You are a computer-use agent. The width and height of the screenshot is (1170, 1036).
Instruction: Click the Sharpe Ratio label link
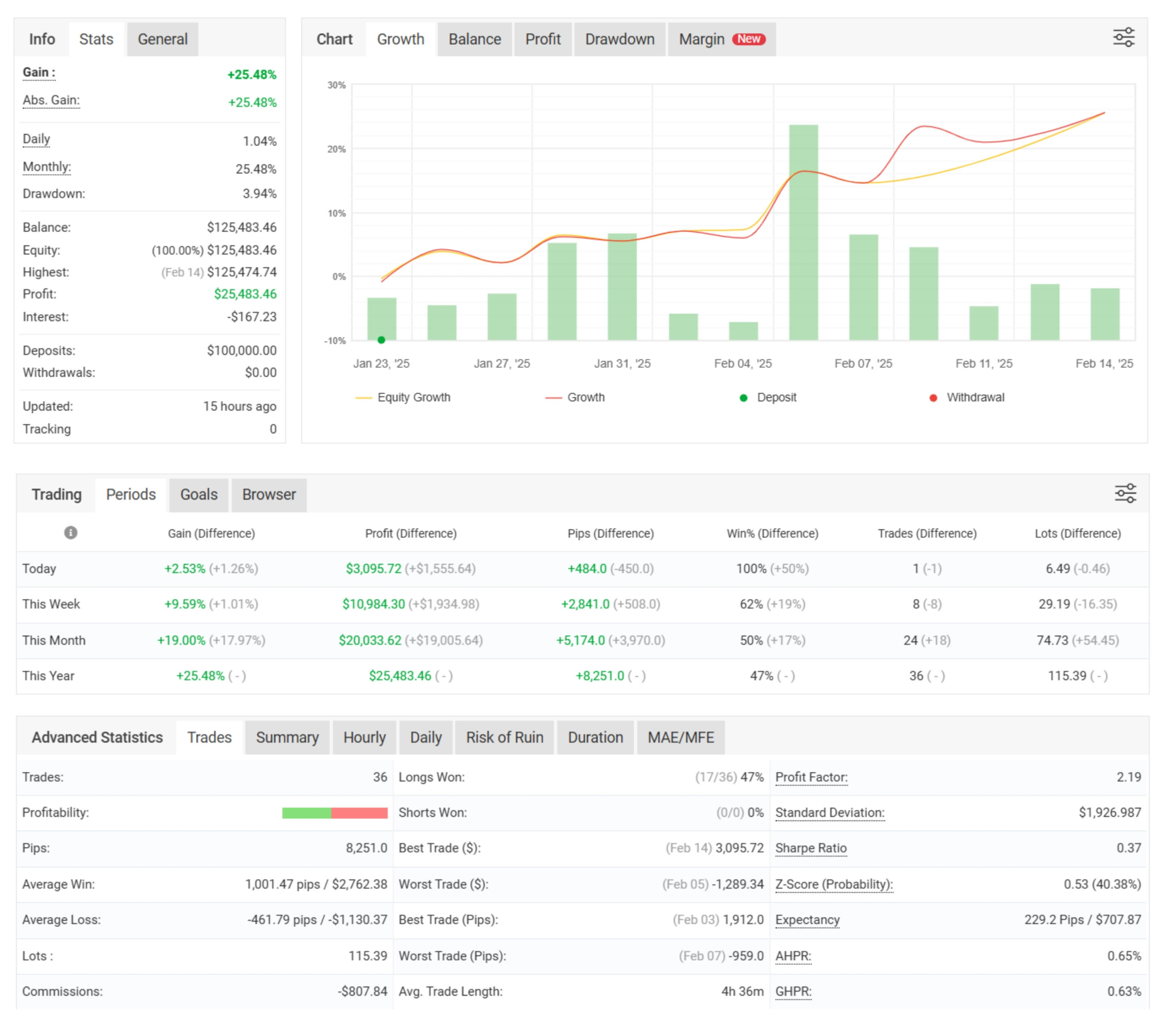point(810,848)
